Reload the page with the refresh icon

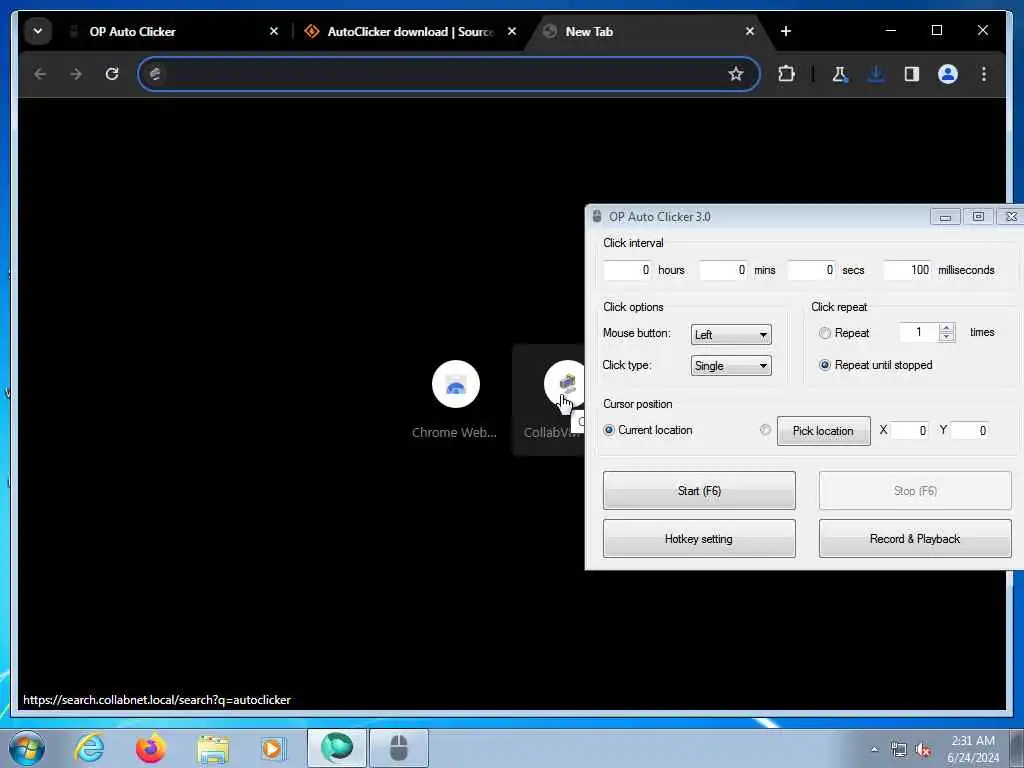112,74
